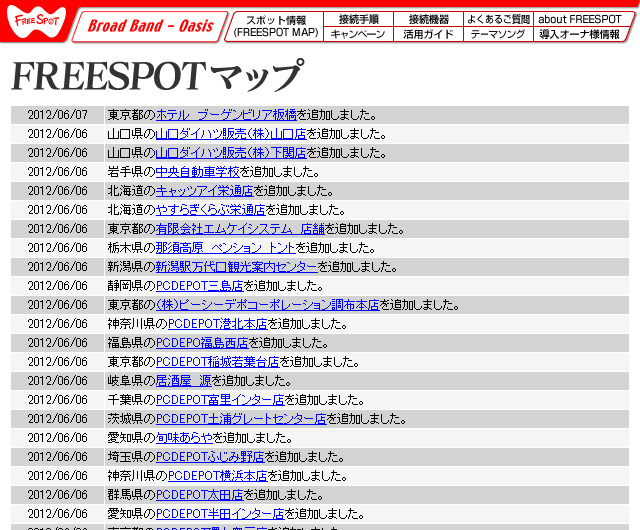Open PCDEPOT太田店 link
Viewport: 640px width, 530px height.
pyautogui.click(x=200, y=494)
